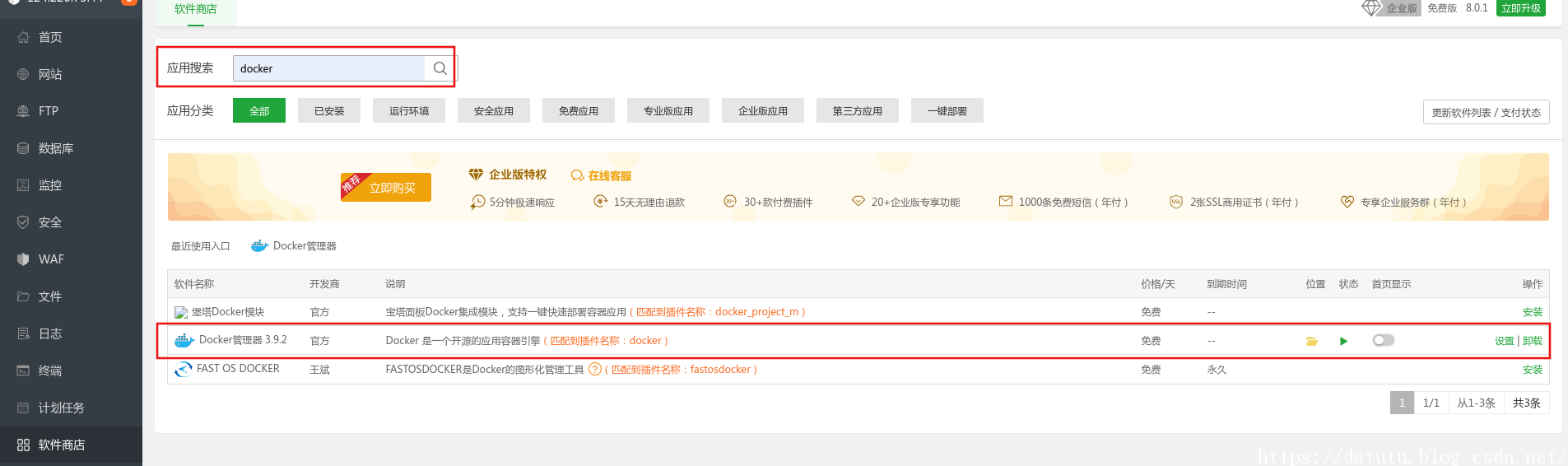Click the 监控 monitor sidebar icon

[23, 185]
